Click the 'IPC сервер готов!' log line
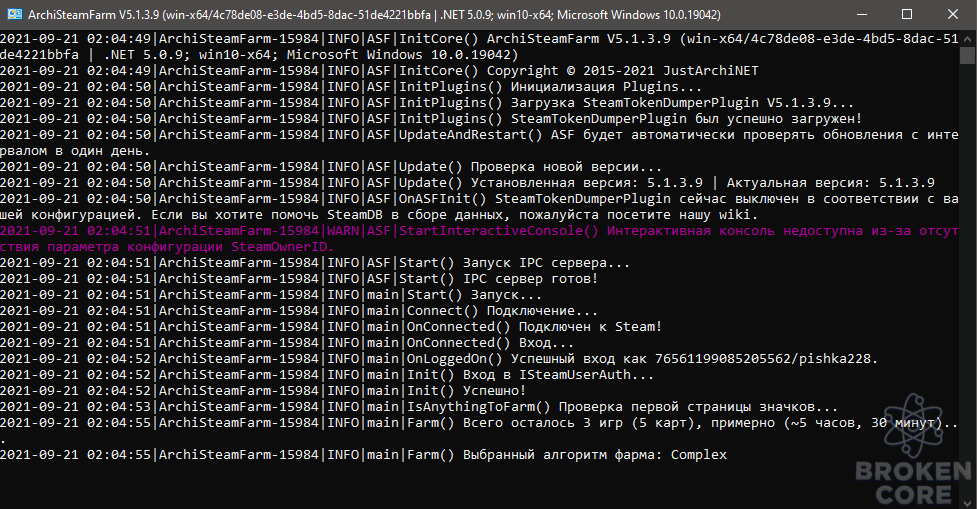 (299, 279)
